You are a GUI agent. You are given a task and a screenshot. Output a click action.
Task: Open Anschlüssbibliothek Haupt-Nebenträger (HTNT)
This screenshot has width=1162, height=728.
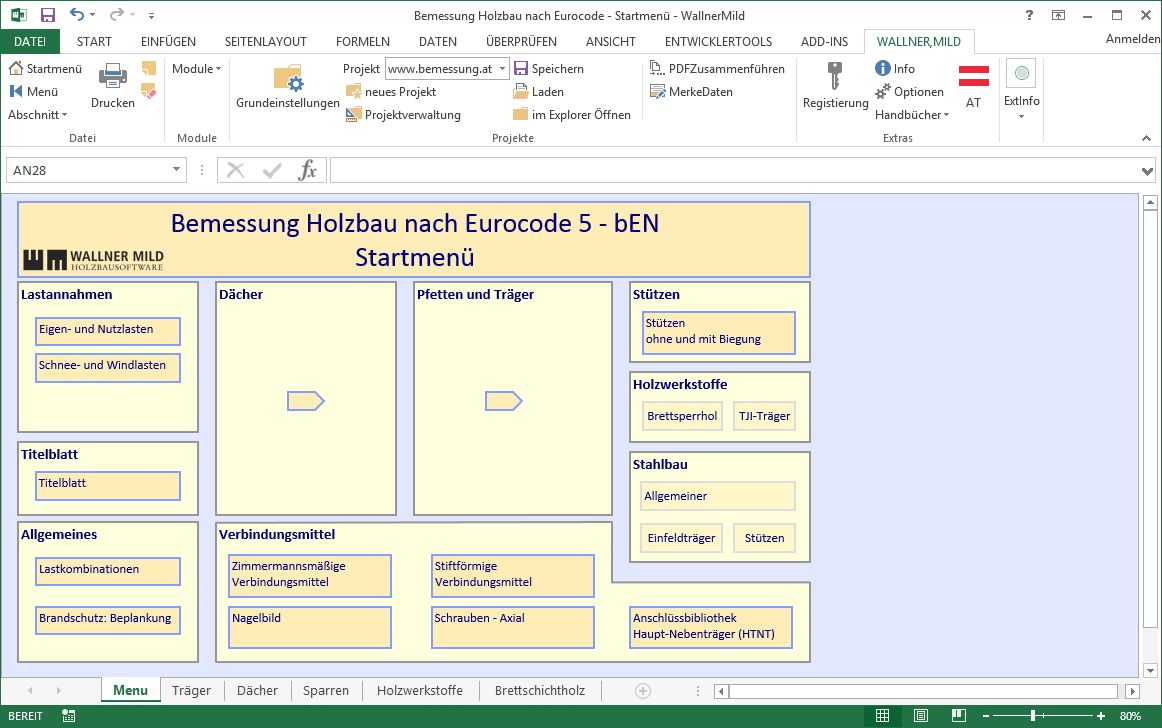point(711,627)
